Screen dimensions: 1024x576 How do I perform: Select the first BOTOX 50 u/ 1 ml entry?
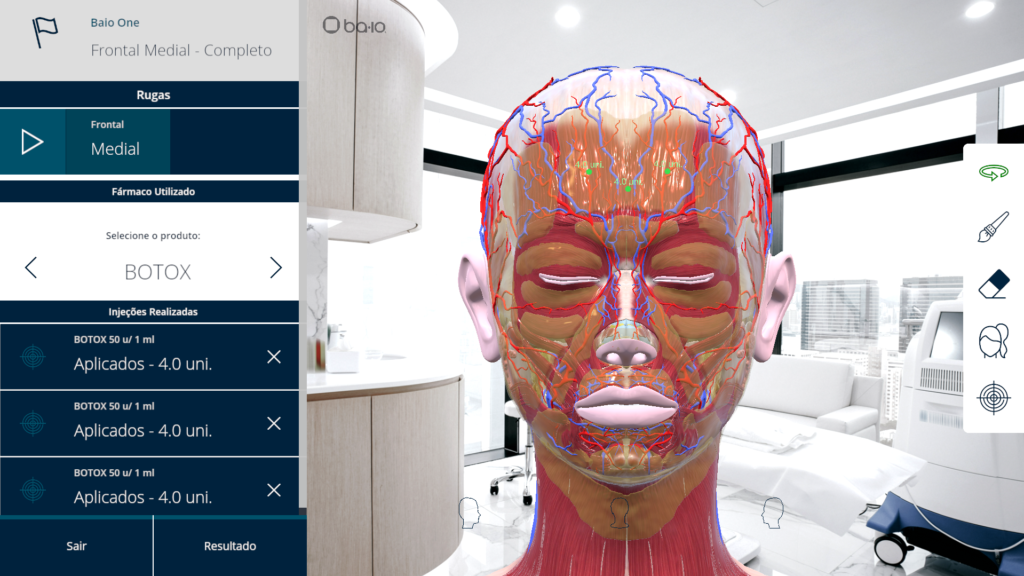pyautogui.click(x=150, y=357)
